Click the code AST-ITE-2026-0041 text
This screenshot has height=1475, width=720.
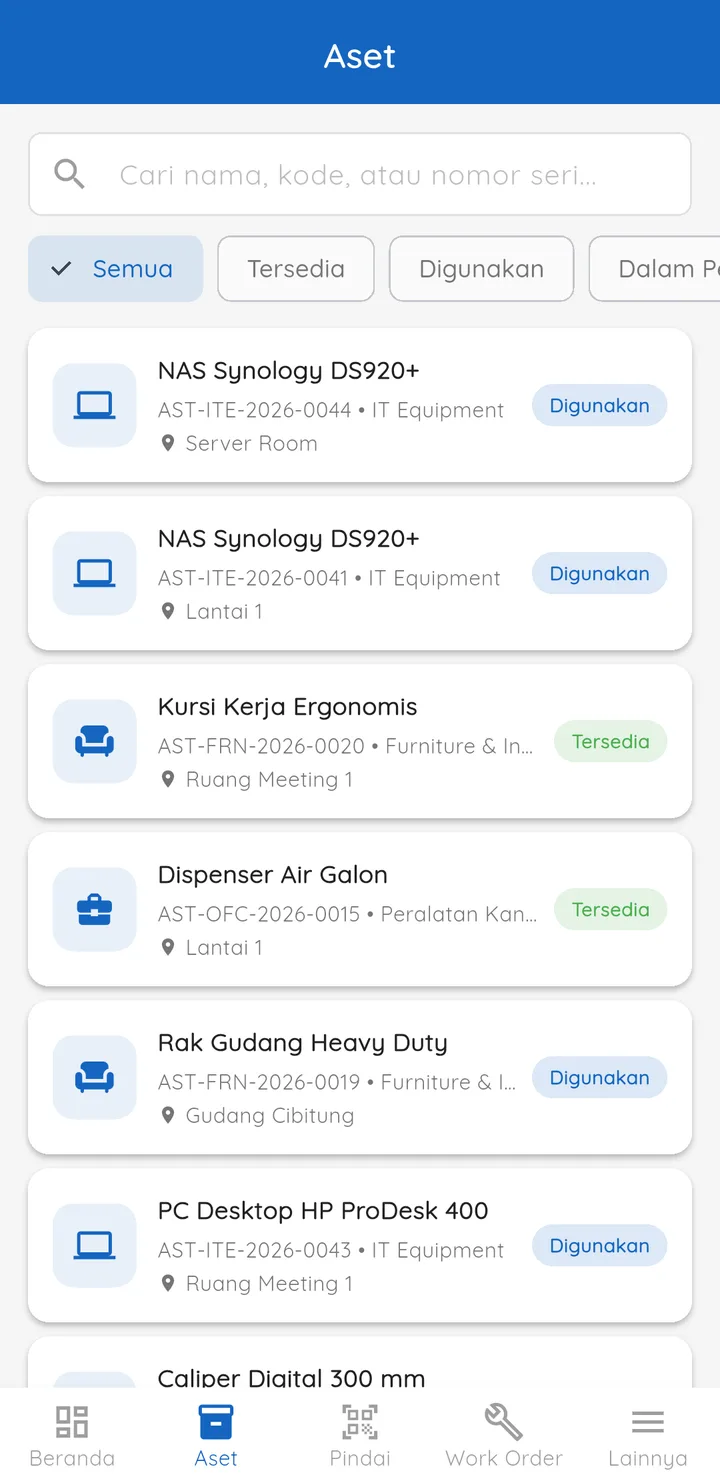point(253,578)
